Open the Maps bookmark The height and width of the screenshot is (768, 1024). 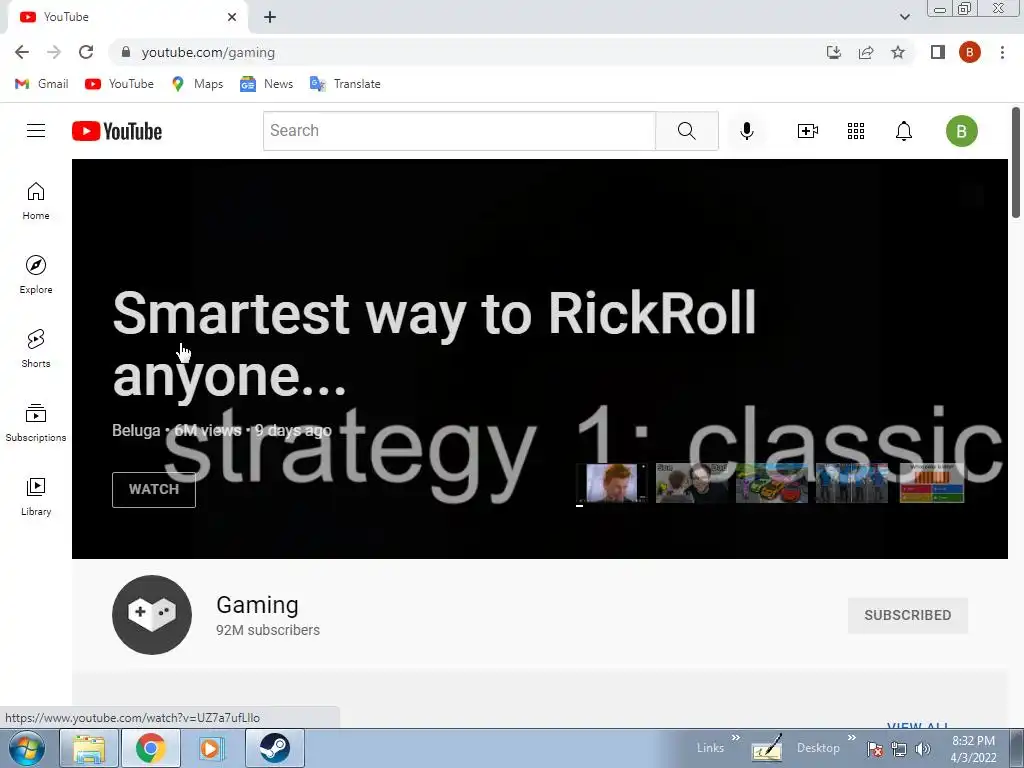click(197, 84)
